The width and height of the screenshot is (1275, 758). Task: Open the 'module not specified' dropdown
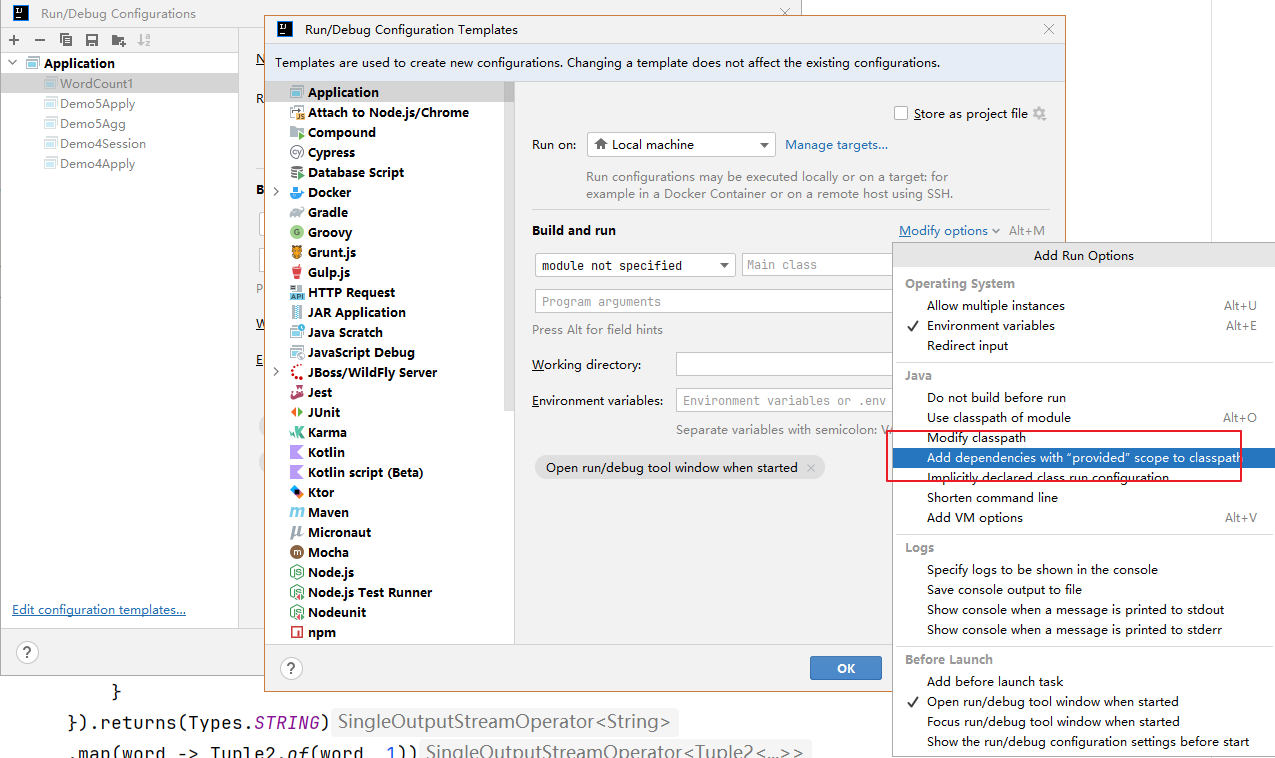coord(635,265)
